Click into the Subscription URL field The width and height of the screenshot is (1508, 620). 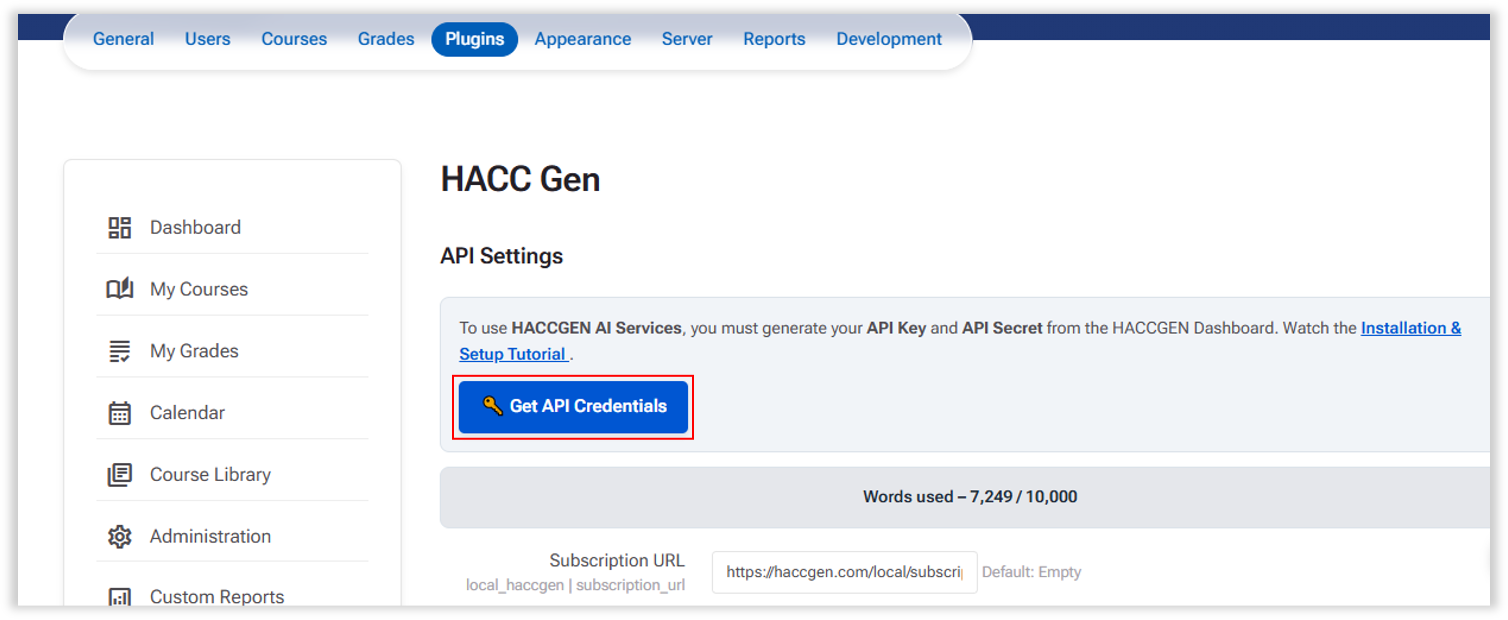[x=844, y=572]
